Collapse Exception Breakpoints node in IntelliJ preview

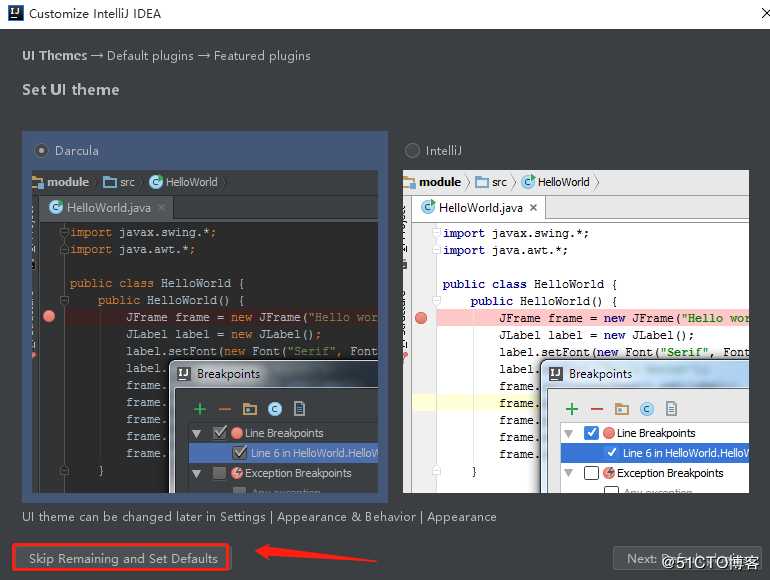click(x=569, y=474)
